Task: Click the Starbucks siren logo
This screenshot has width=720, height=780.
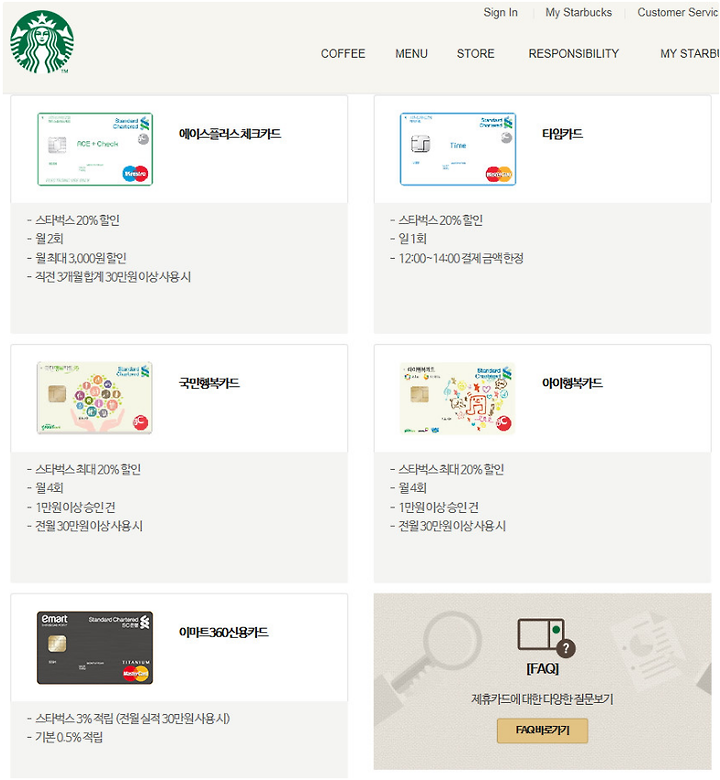Action: 42,42
